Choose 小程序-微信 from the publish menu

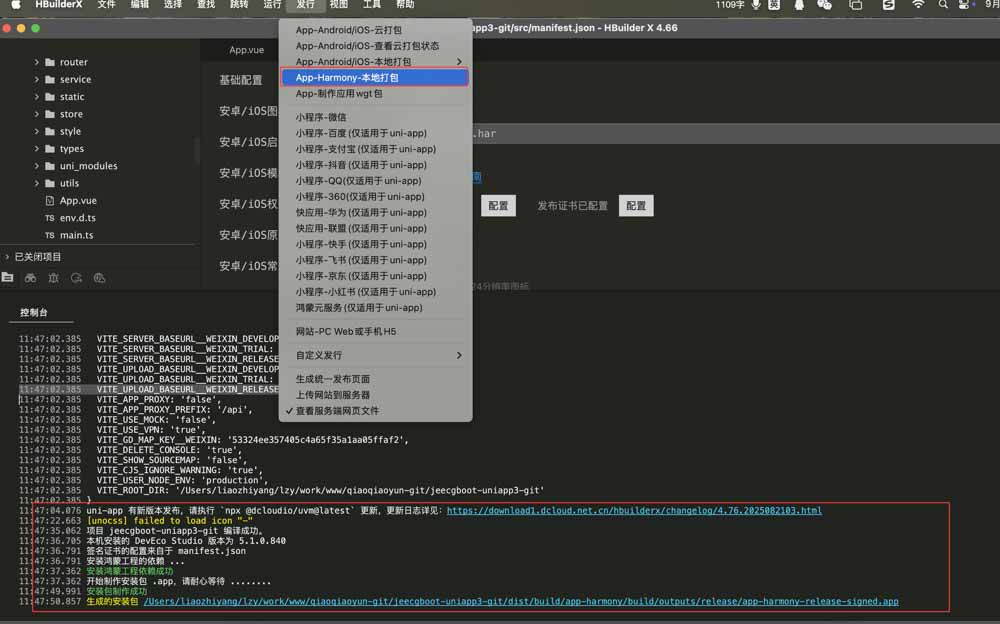[x=321, y=117]
